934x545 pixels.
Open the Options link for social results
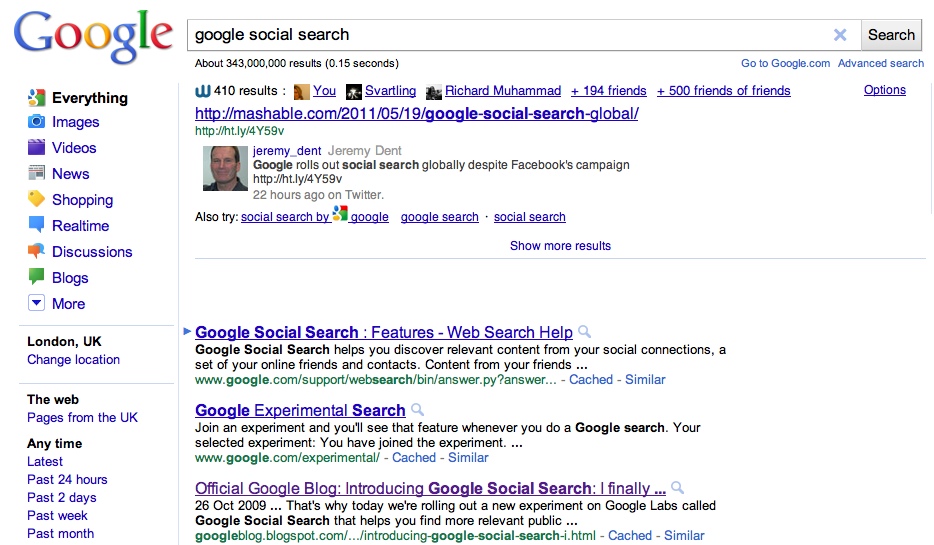click(x=885, y=90)
